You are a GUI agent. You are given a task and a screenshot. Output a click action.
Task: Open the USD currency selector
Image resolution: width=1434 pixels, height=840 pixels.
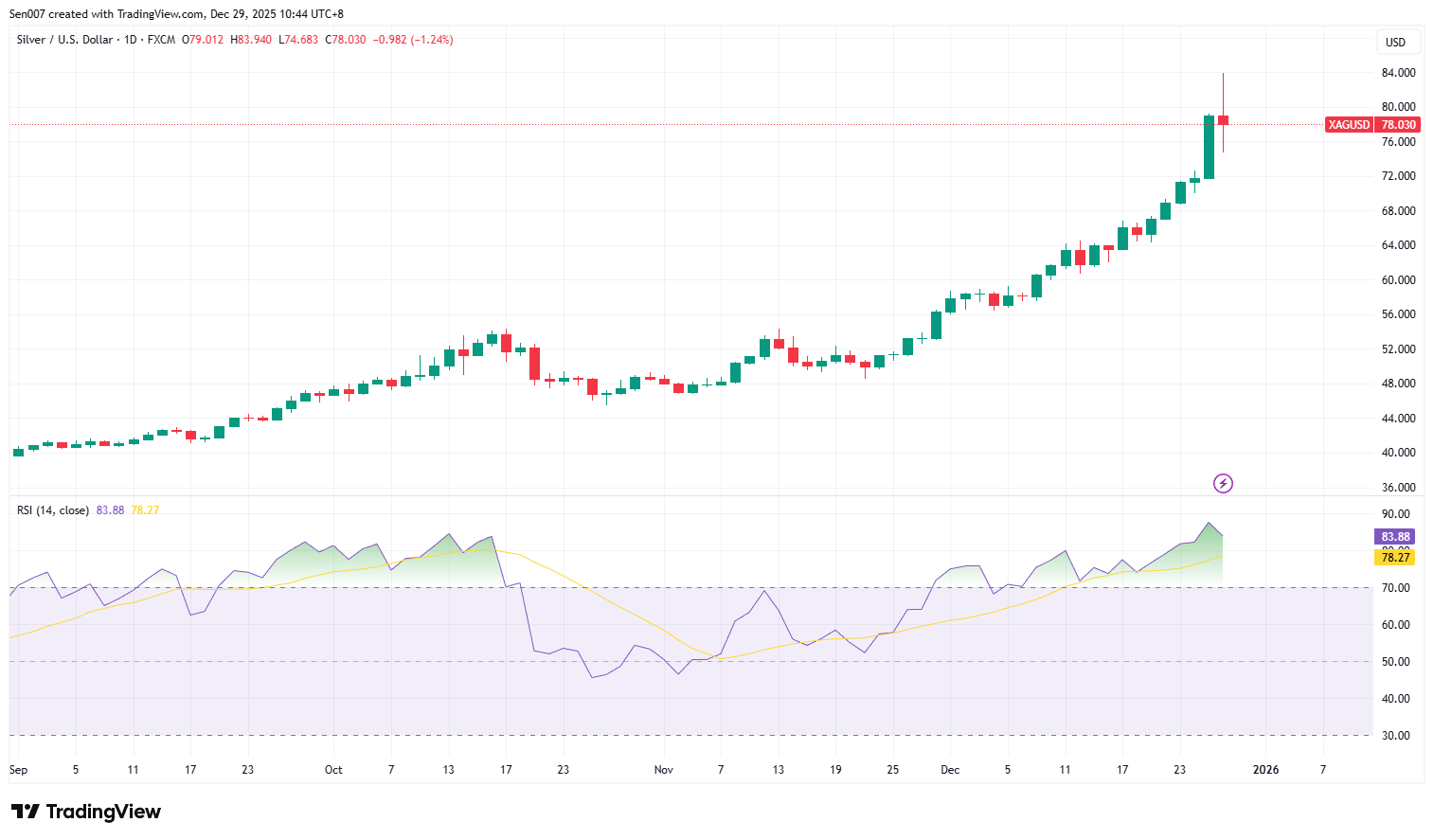(x=1397, y=42)
